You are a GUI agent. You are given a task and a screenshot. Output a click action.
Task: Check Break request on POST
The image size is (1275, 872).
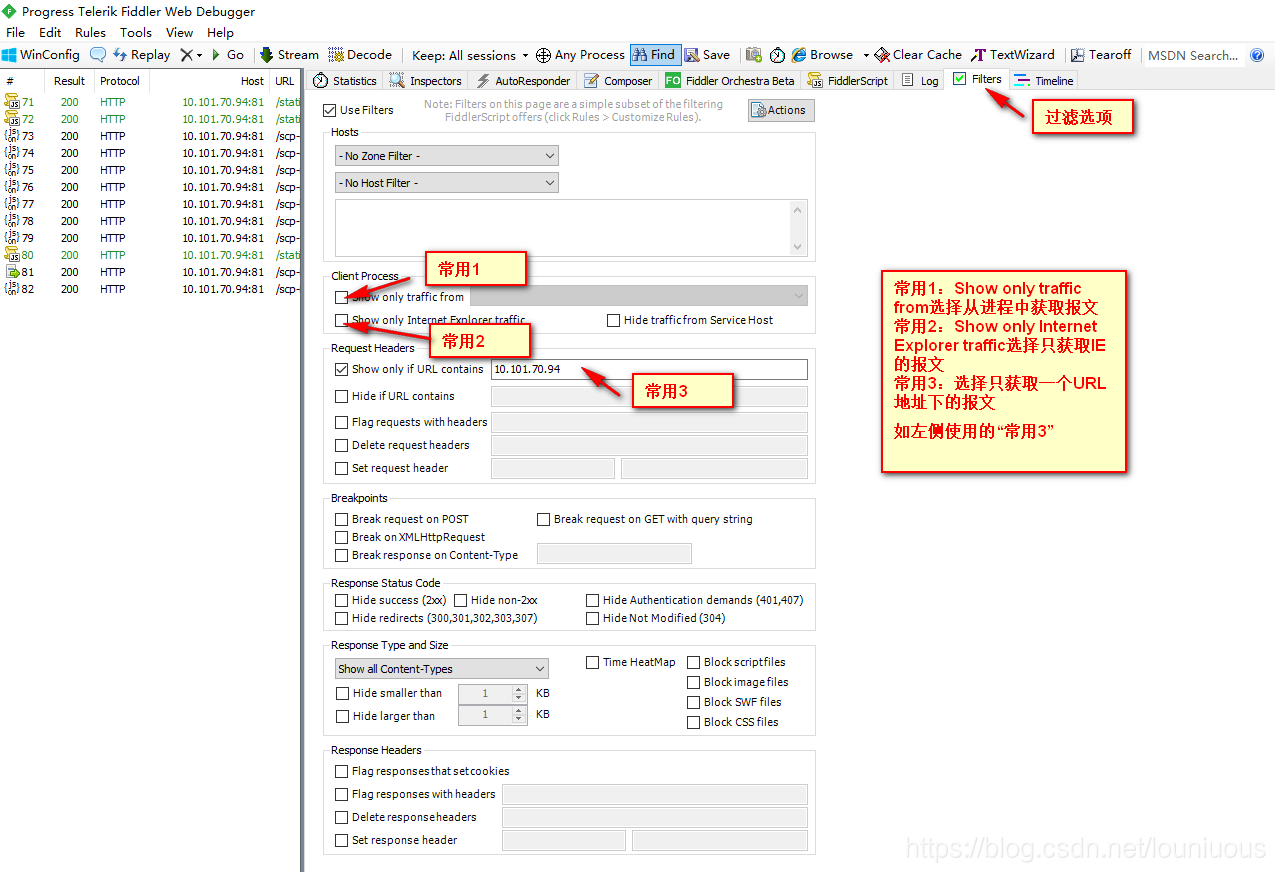click(342, 519)
